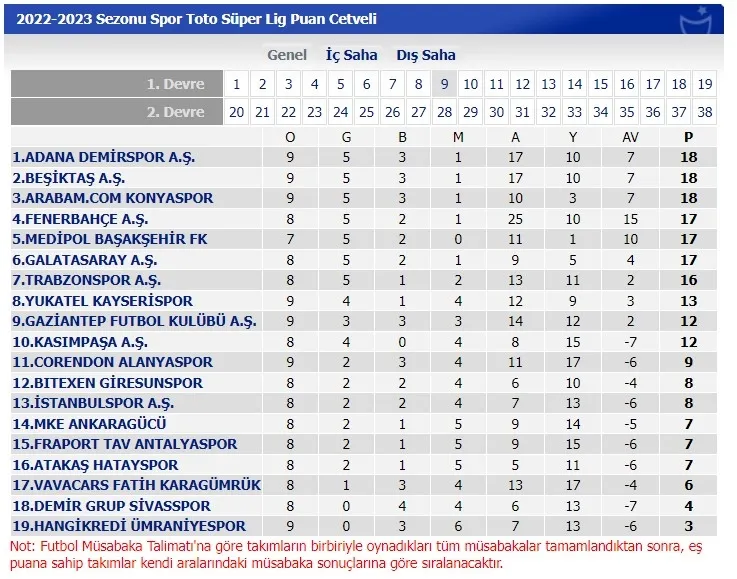Select the Dış Saha tab
The width and height of the screenshot is (737, 579).
pos(426,55)
